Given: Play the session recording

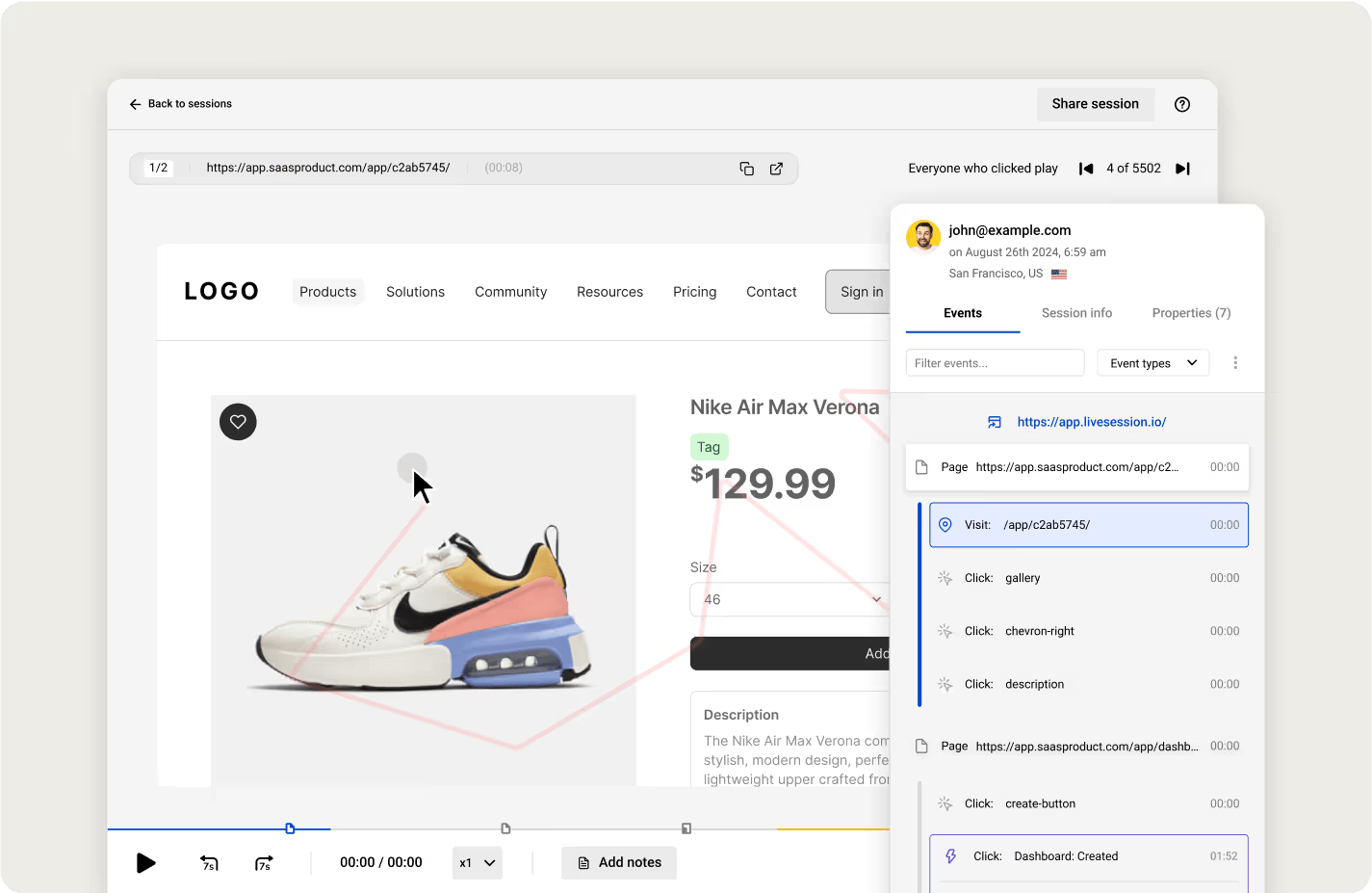Looking at the screenshot, I should point(145,863).
